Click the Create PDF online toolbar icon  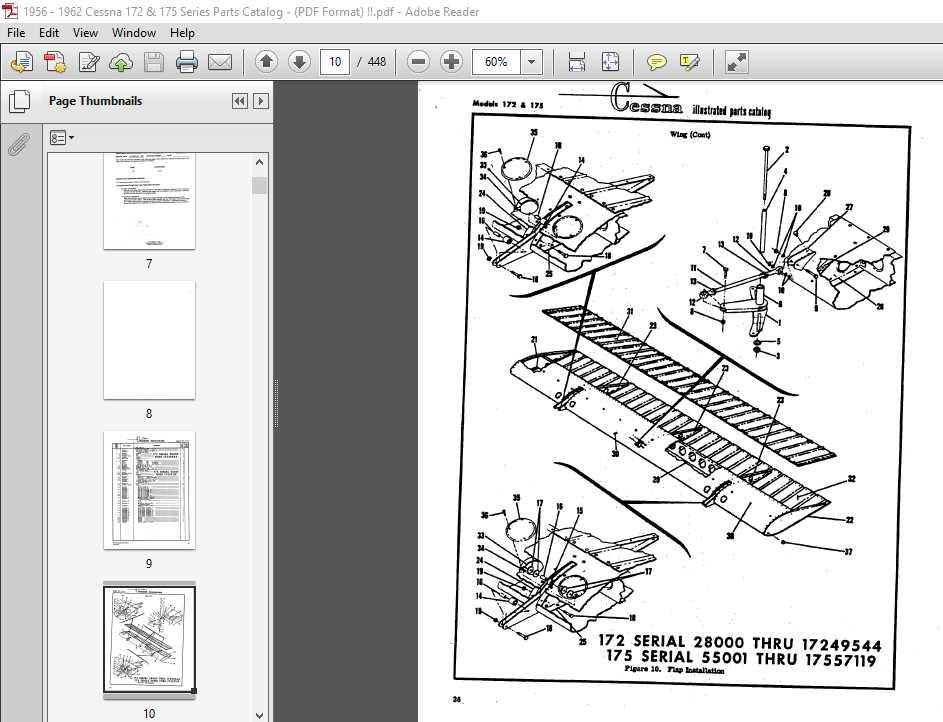[x=22, y=62]
